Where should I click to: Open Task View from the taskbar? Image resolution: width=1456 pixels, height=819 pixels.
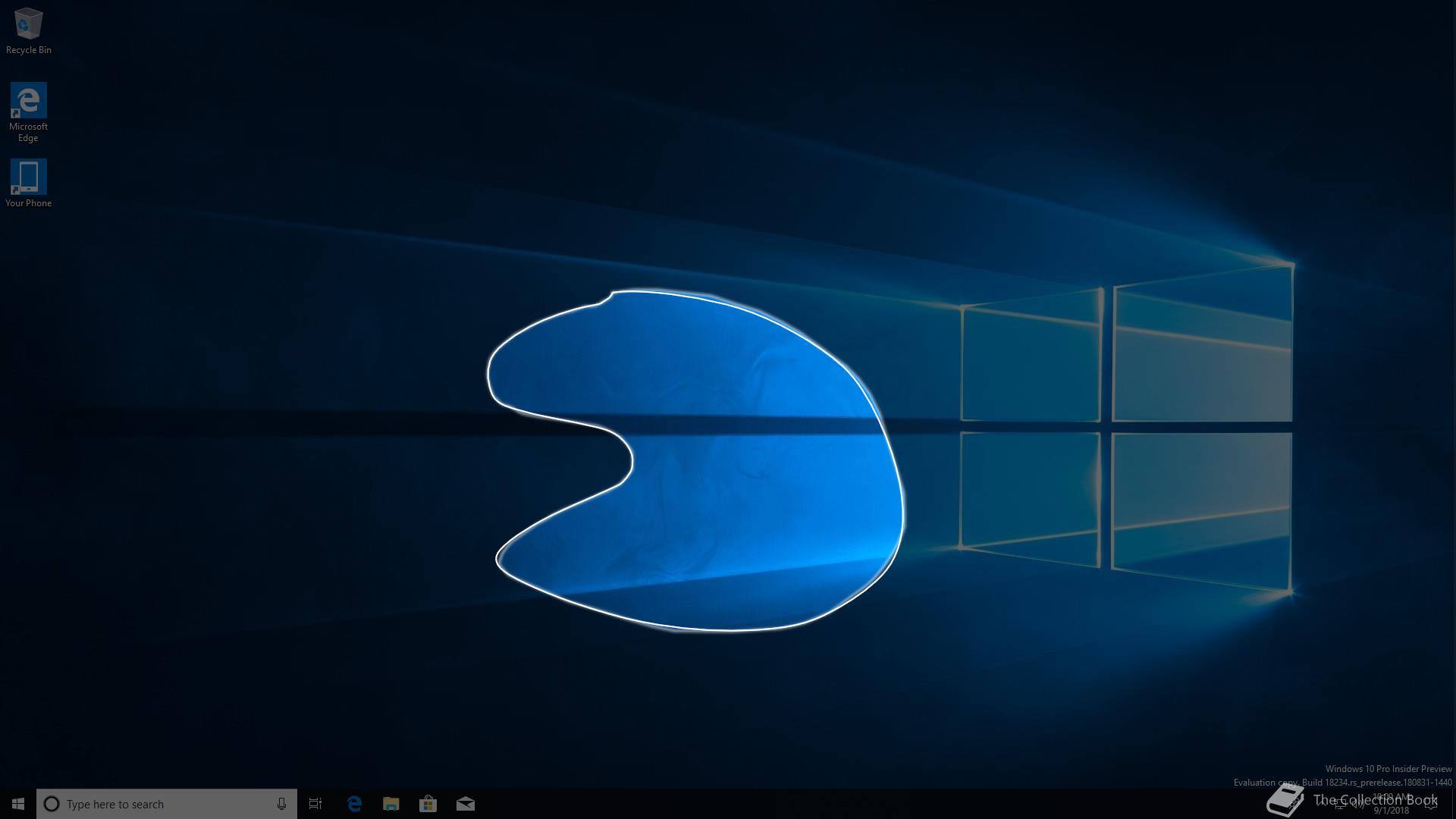(x=315, y=804)
